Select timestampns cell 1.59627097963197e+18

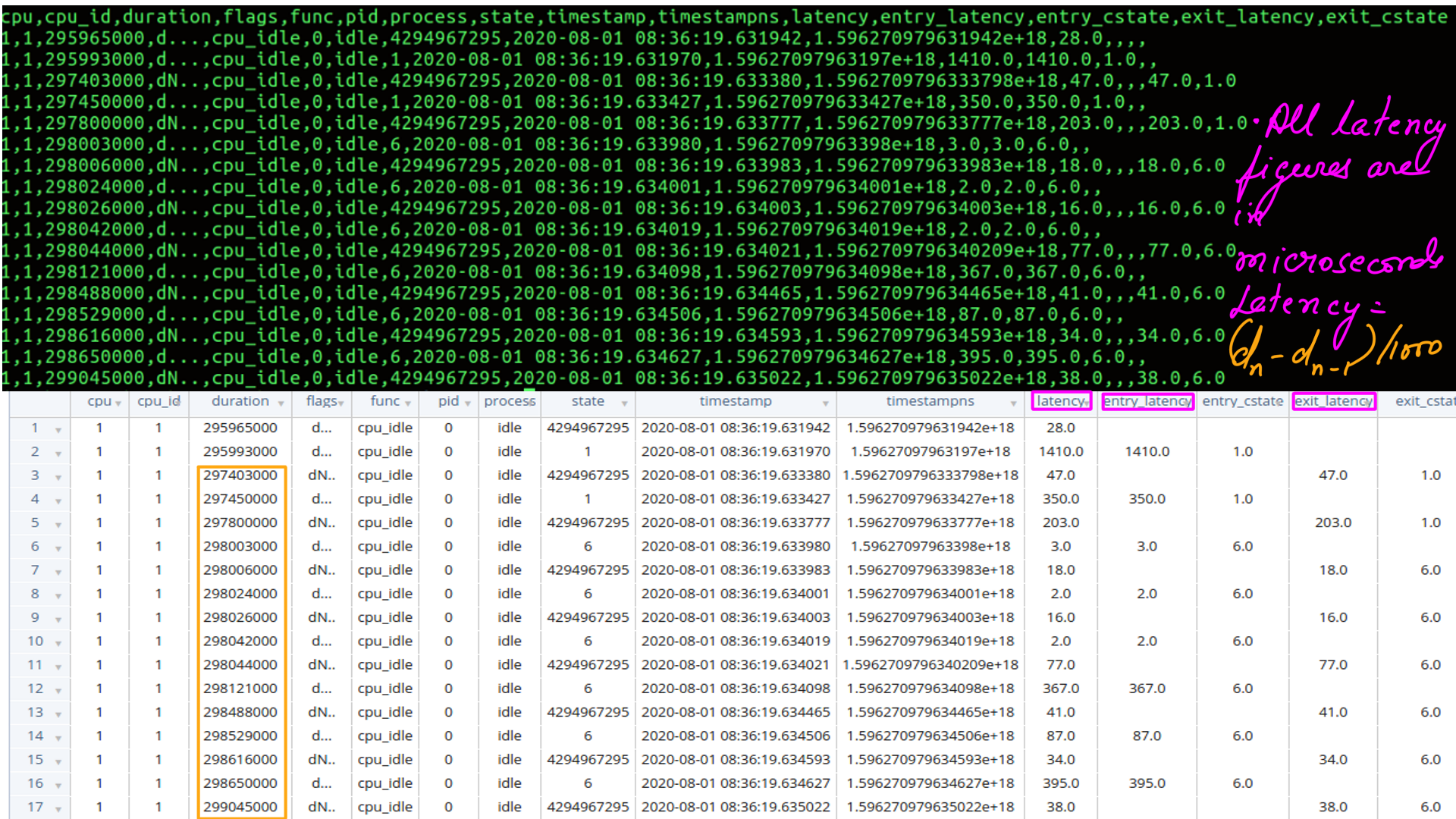pos(930,451)
